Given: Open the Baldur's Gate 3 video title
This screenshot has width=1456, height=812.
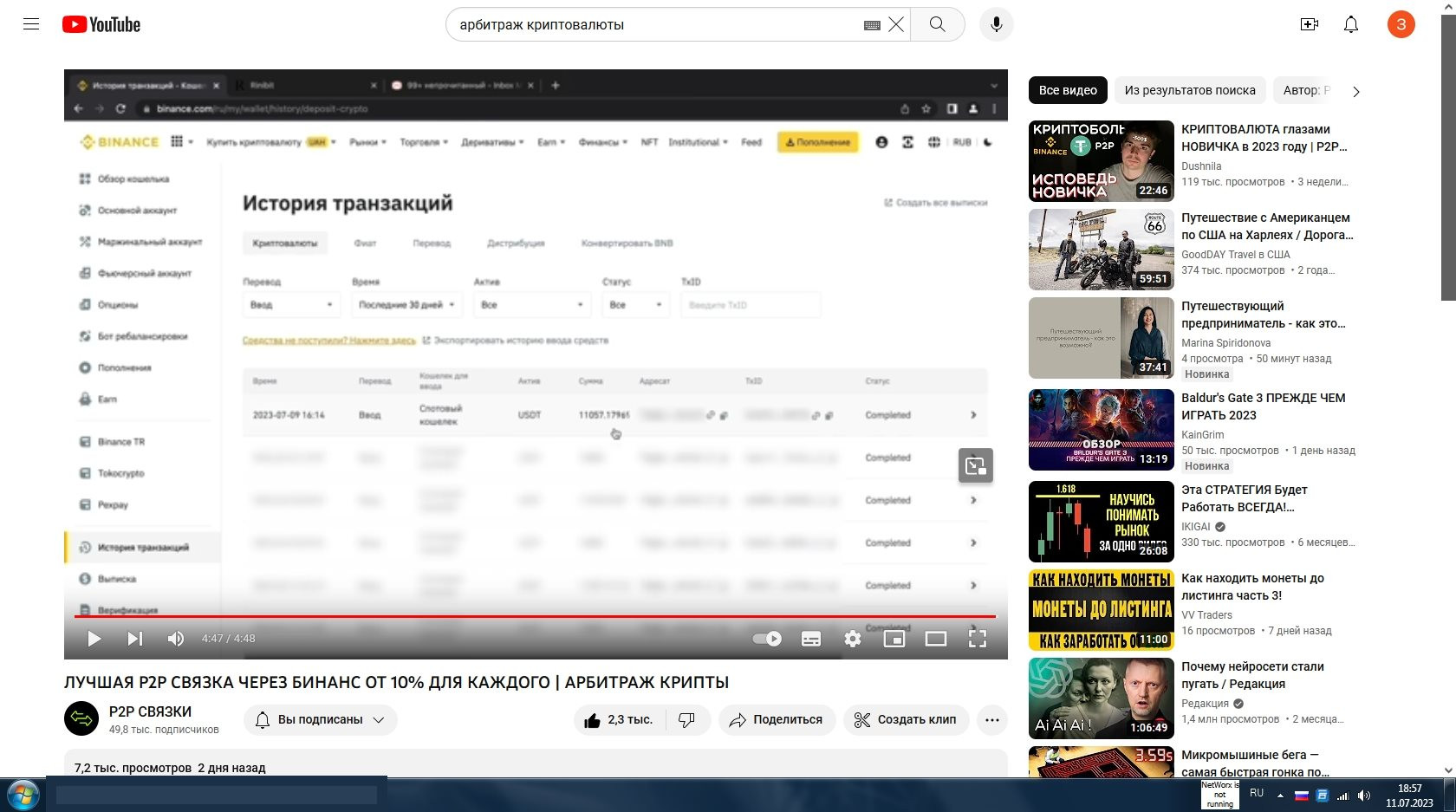Looking at the screenshot, I should click(x=1264, y=406).
